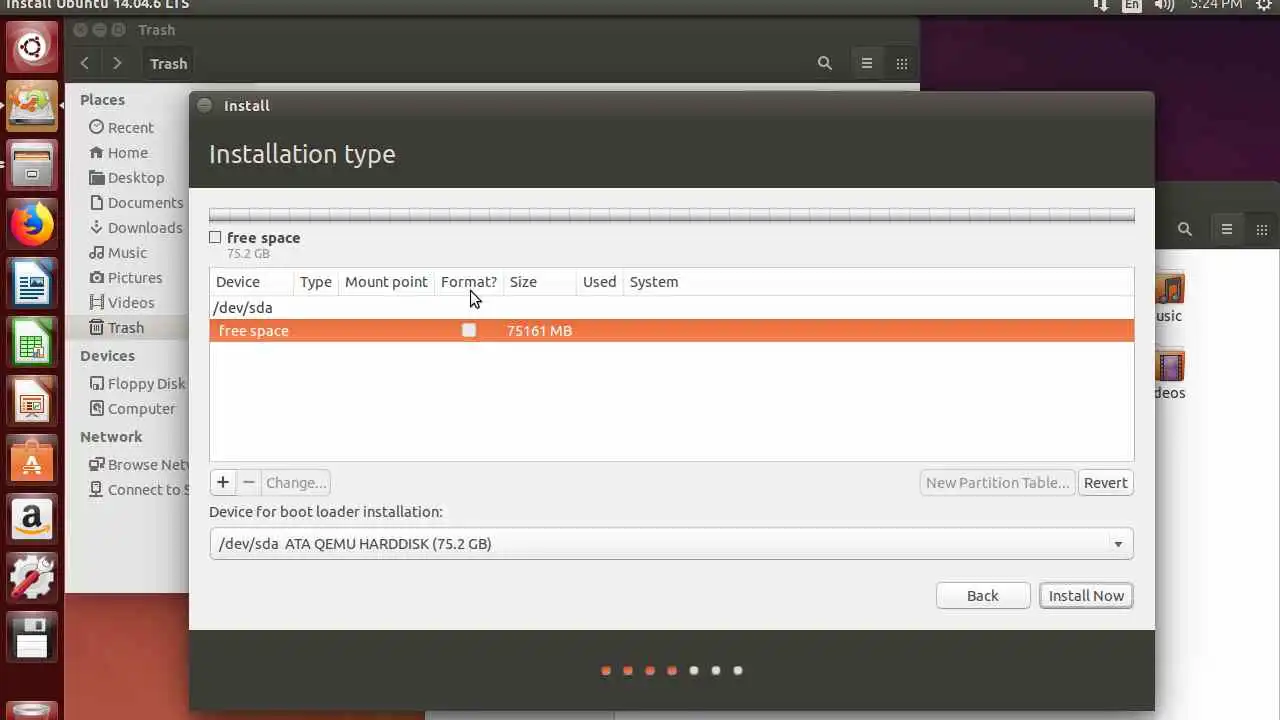This screenshot has width=1280, height=720.
Task: Click grid view icon in rear Files window
Action: pos(1262,229)
